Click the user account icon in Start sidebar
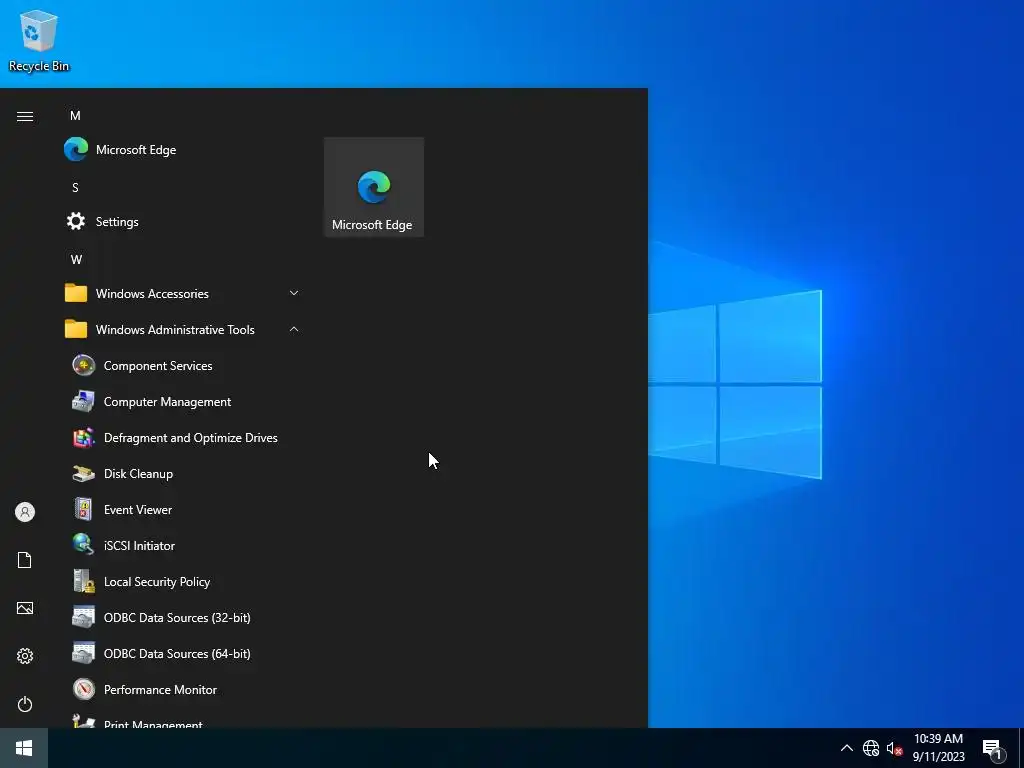Screen dimensions: 1024x768 pos(25,512)
